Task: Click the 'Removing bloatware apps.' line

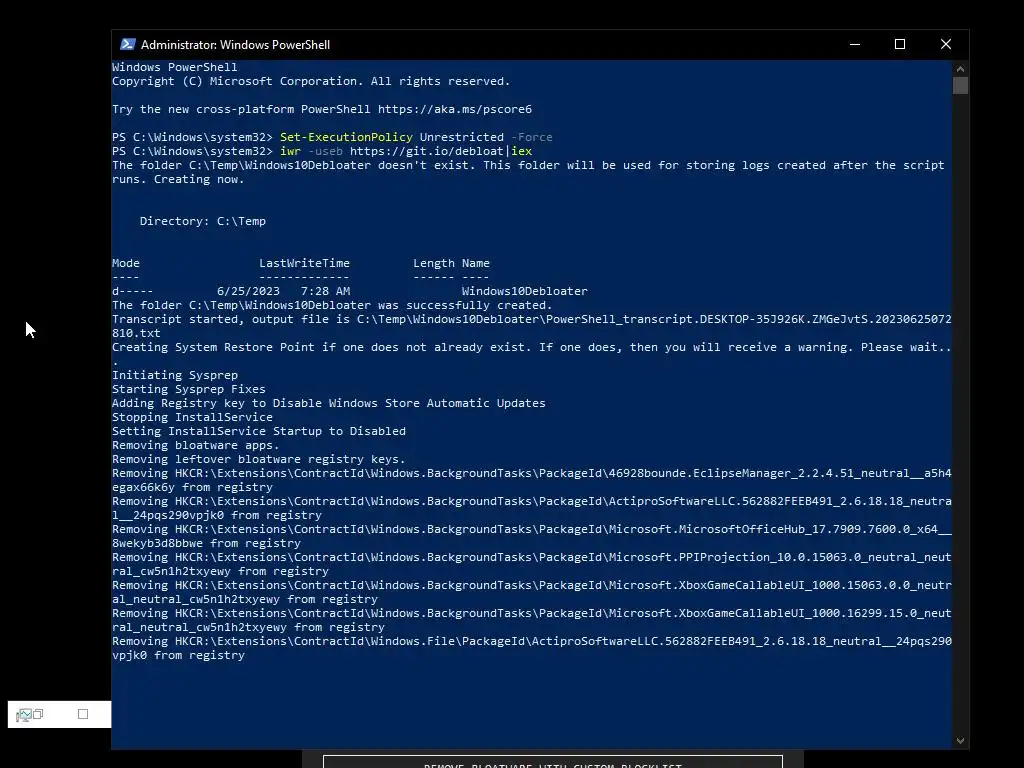Action: pyautogui.click(x=195, y=445)
